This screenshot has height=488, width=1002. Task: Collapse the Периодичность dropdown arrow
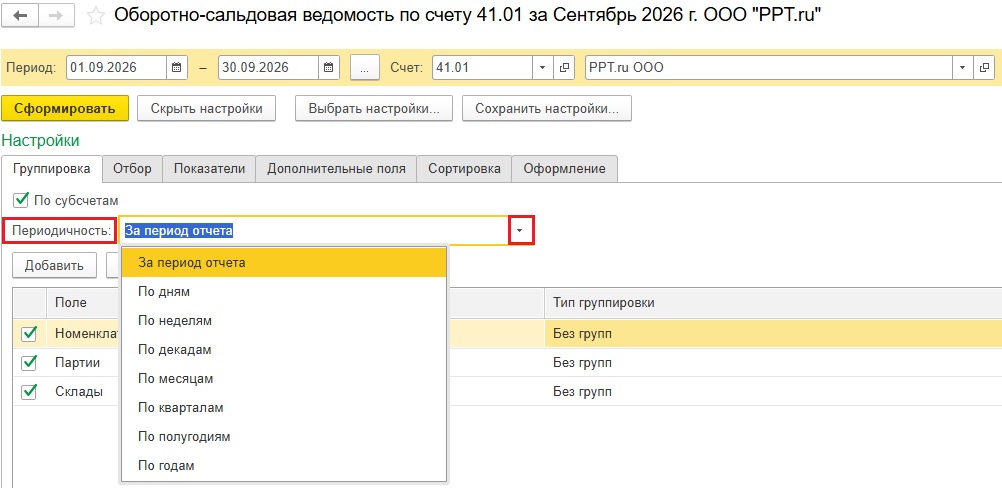pyautogui.click(x=521, y=230)
